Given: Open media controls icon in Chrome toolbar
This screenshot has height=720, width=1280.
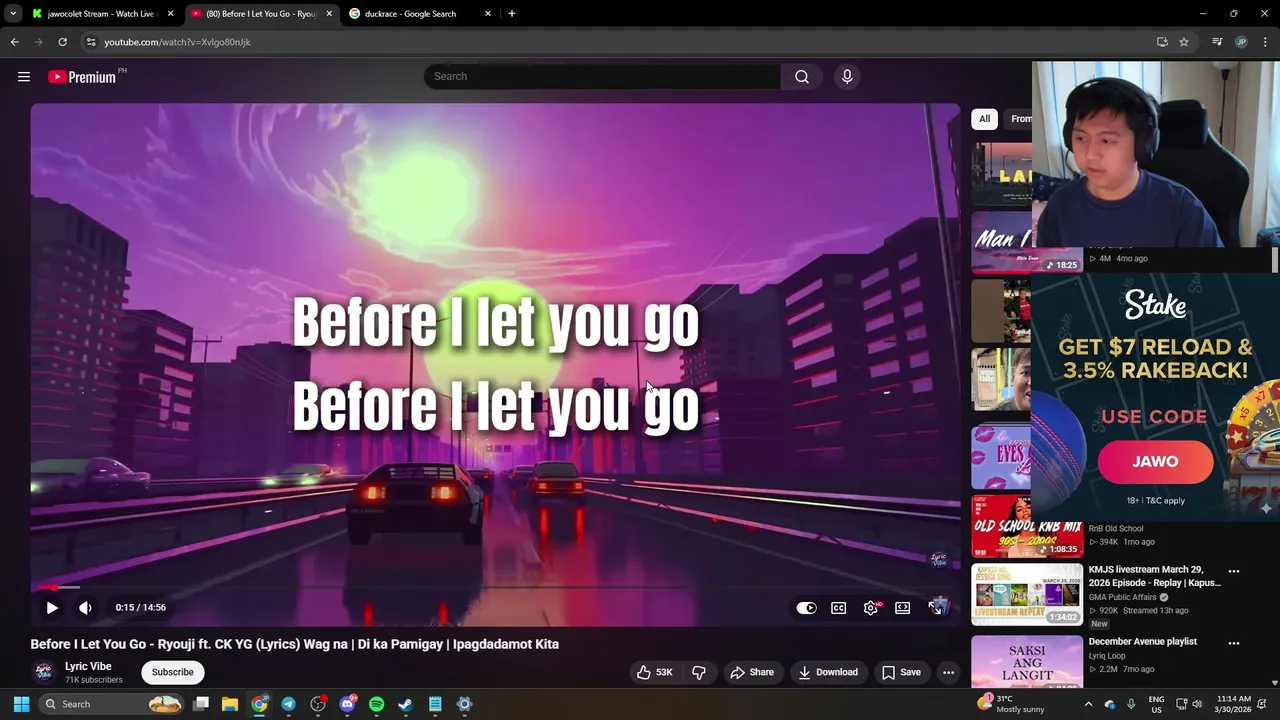Looking at the screenshot, I should [1217, 42].
